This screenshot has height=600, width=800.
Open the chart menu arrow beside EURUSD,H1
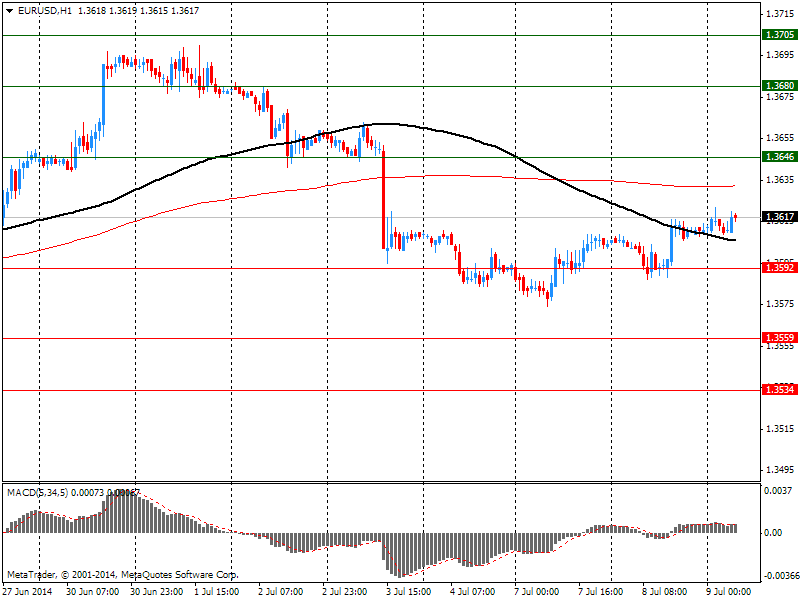pos(10,11)
